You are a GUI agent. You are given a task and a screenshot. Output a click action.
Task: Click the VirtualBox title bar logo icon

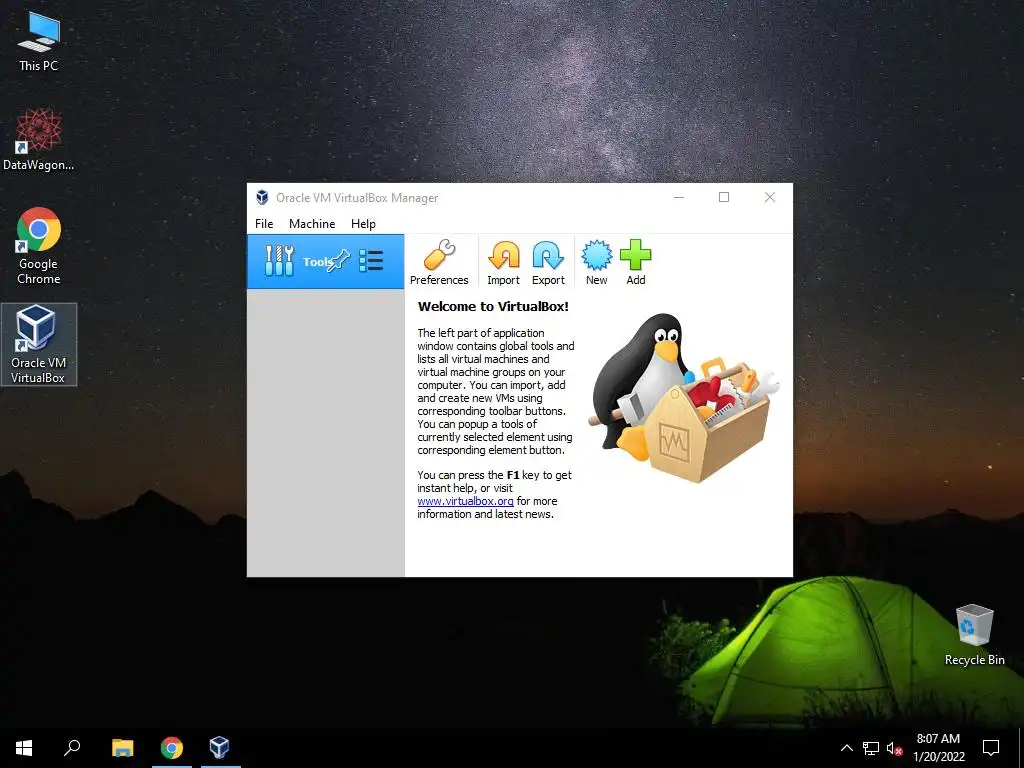262,197
